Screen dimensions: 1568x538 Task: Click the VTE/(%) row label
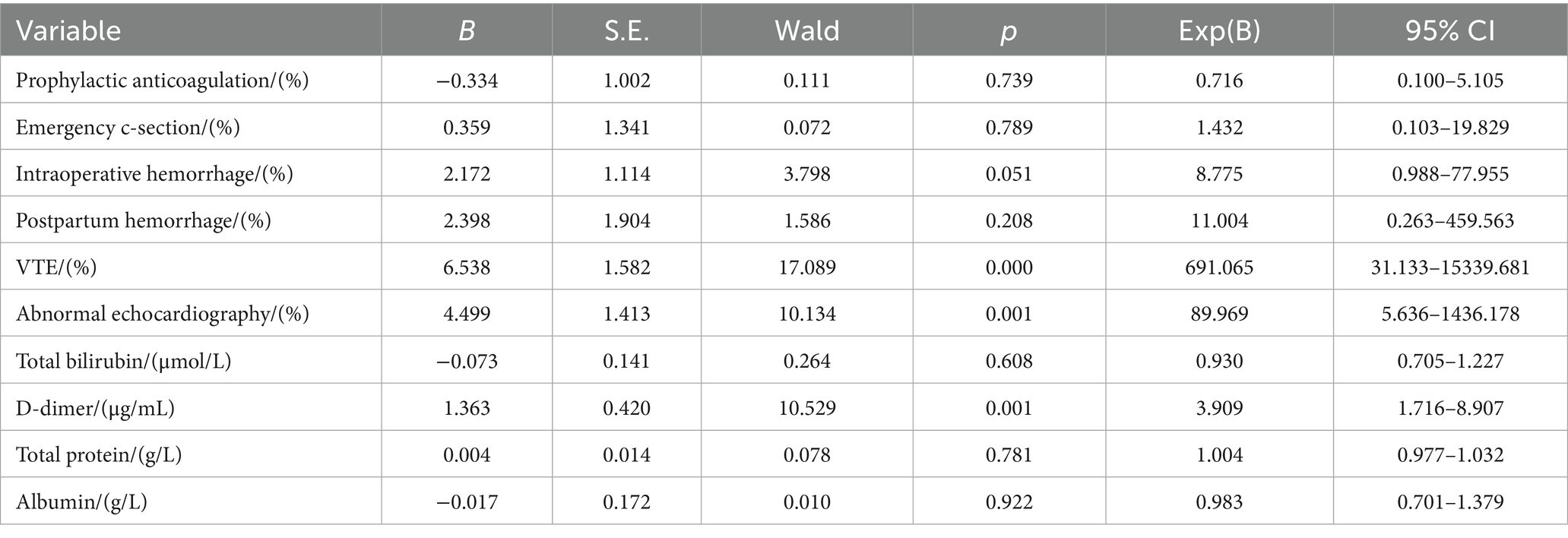click(56, 267)
